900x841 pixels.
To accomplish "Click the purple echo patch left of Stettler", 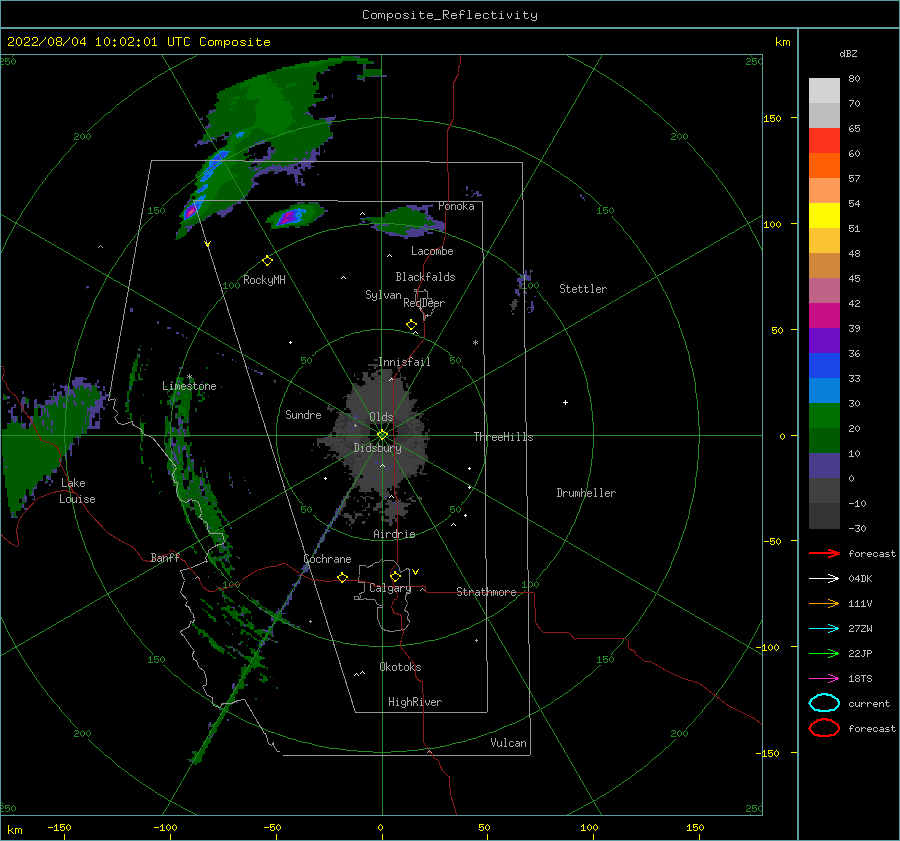I will 524,292.
